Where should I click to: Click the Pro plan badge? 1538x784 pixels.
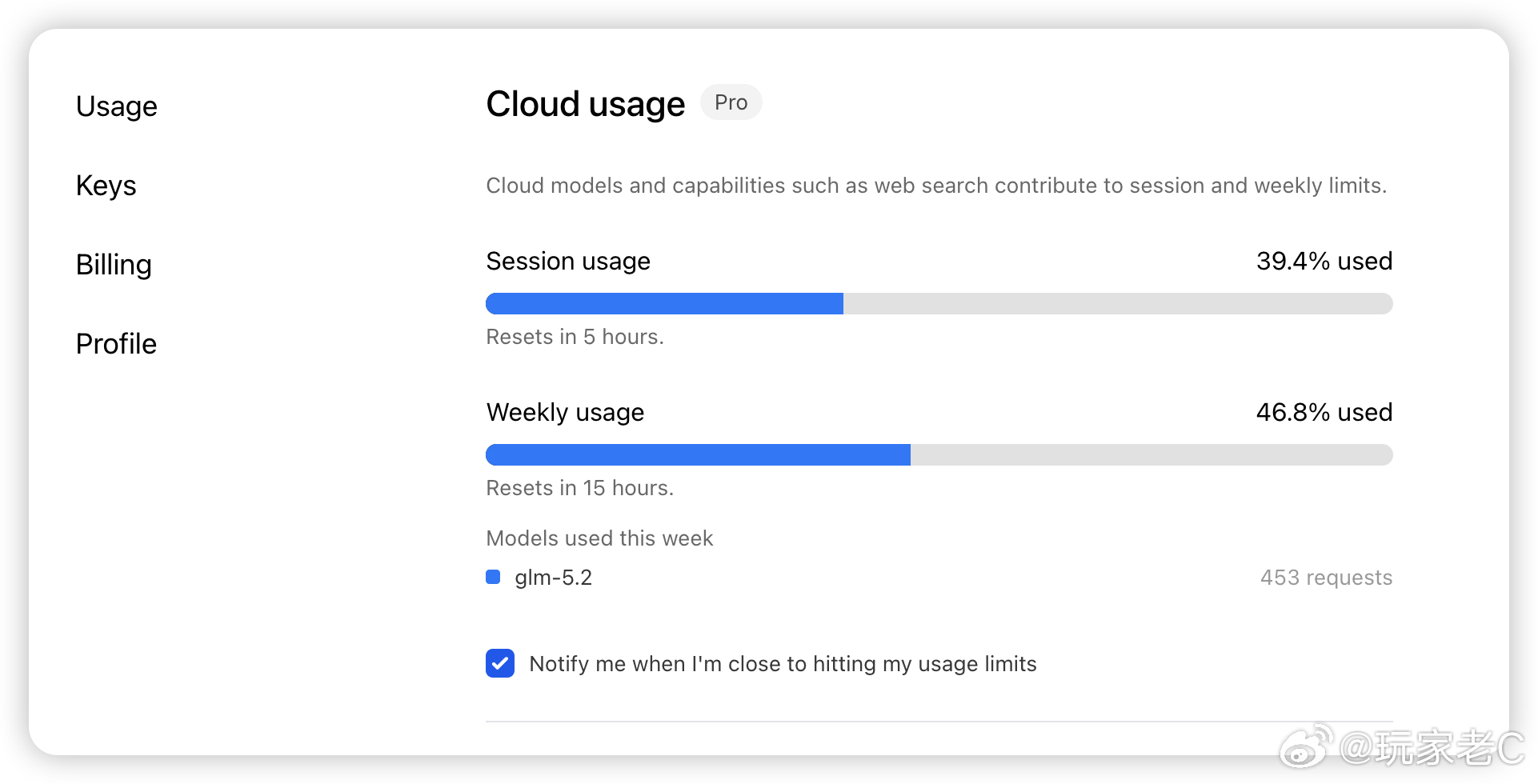(731, 102)
